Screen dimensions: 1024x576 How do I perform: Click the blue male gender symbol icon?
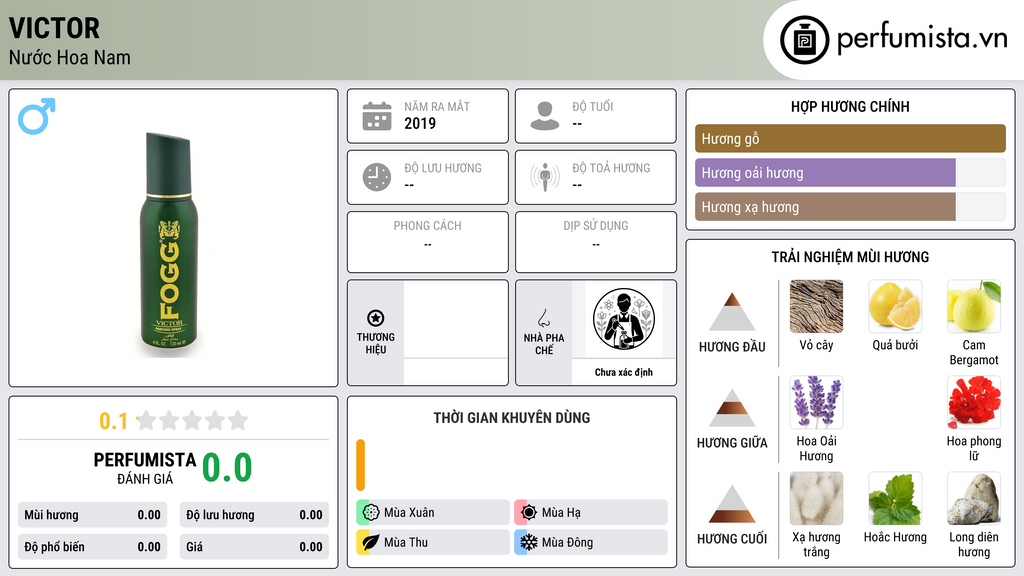[37, 116]
